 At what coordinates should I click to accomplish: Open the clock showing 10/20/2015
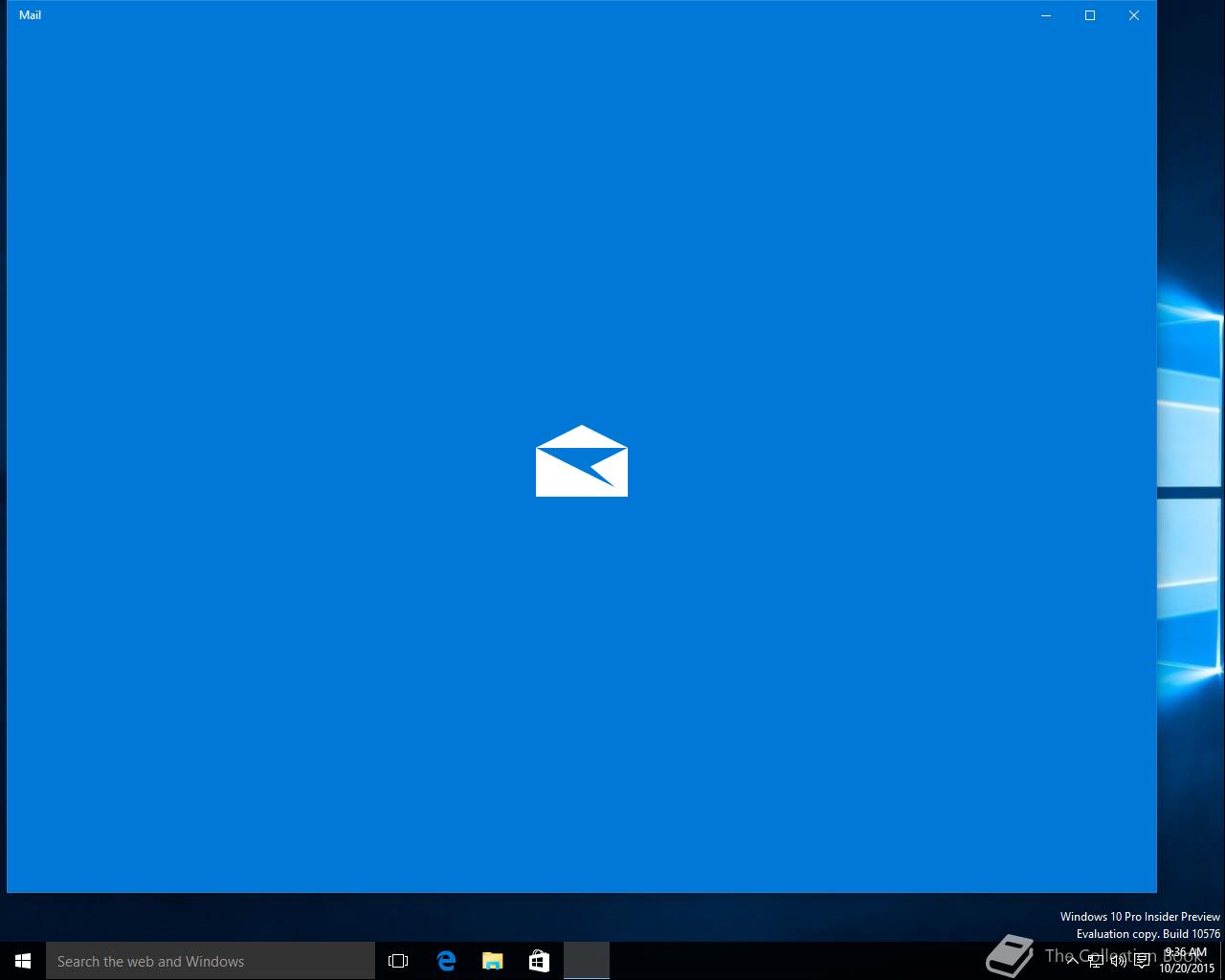1187,961
